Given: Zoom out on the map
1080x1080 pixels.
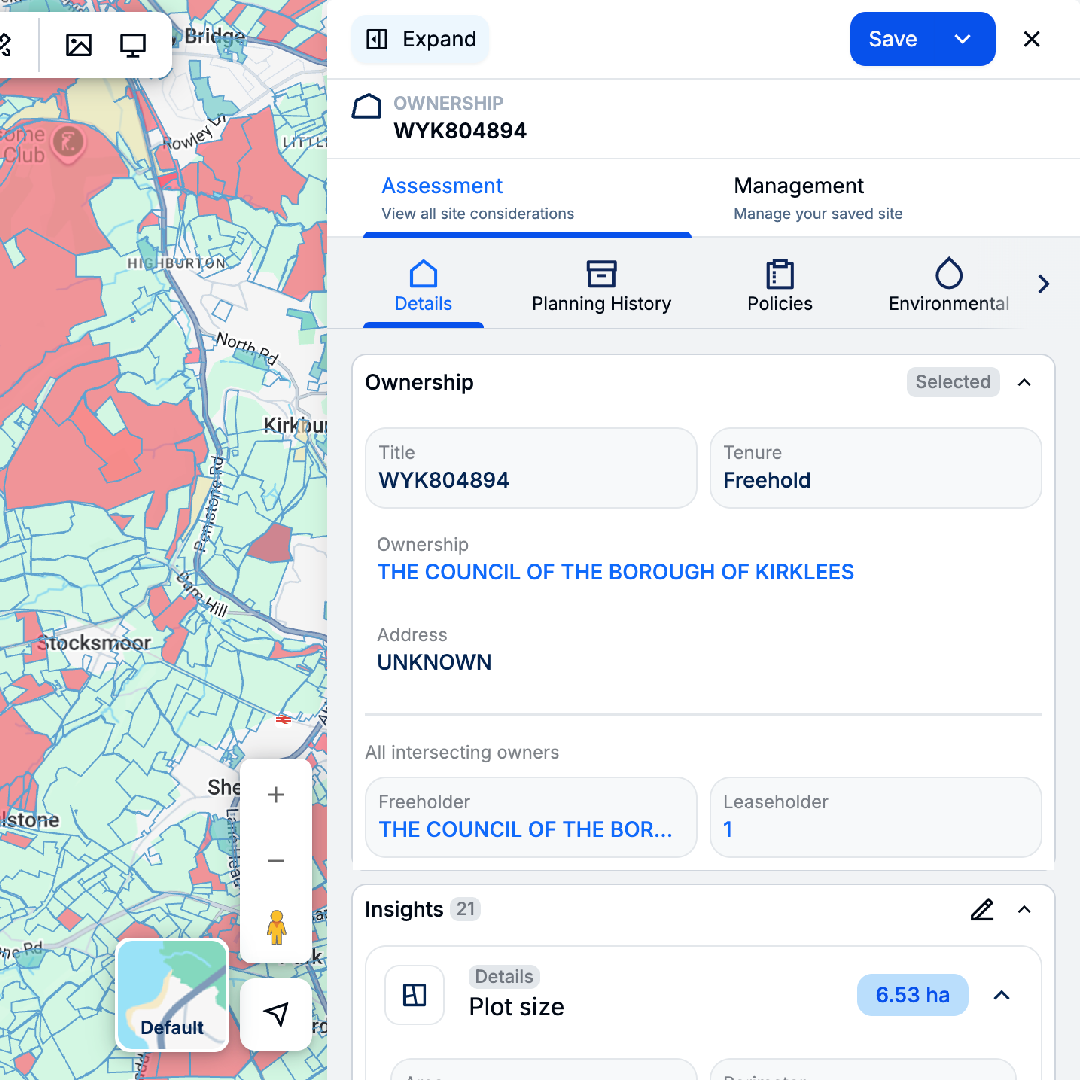Looking at the screenshot, I should point(276,861).
